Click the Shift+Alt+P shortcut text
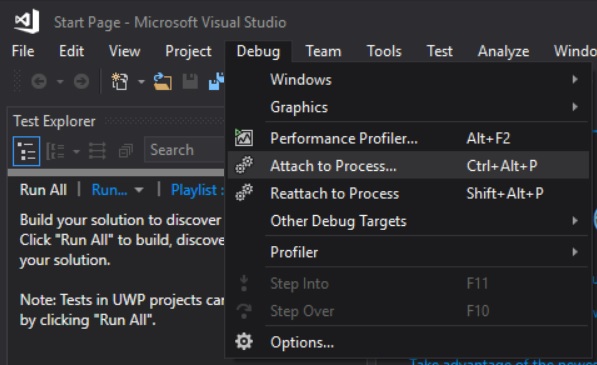 505,193
